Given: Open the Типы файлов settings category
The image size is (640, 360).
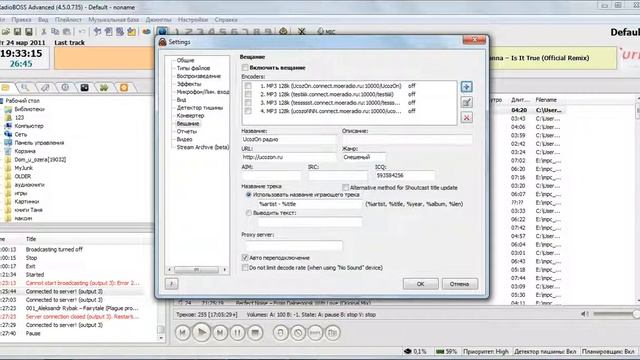Looking at the screenshot, I should 193,68.
